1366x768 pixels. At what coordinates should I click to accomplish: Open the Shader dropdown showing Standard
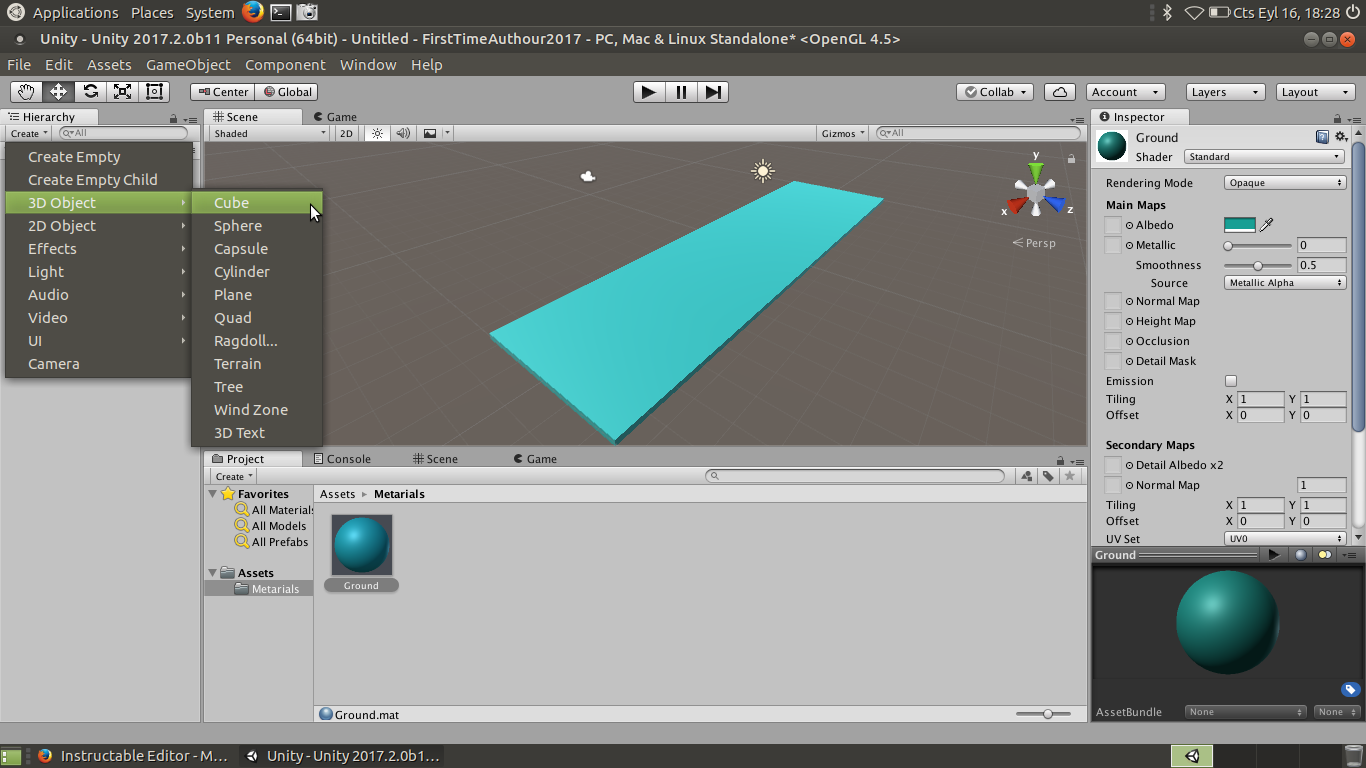[1264, 157]
